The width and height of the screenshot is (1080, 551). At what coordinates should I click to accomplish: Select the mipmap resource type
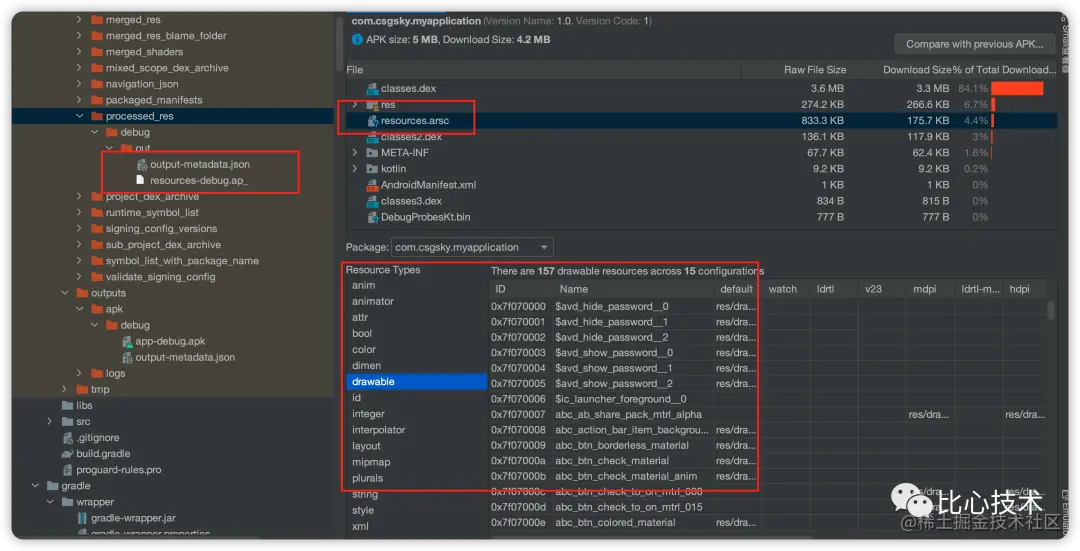tap(371, 462)
